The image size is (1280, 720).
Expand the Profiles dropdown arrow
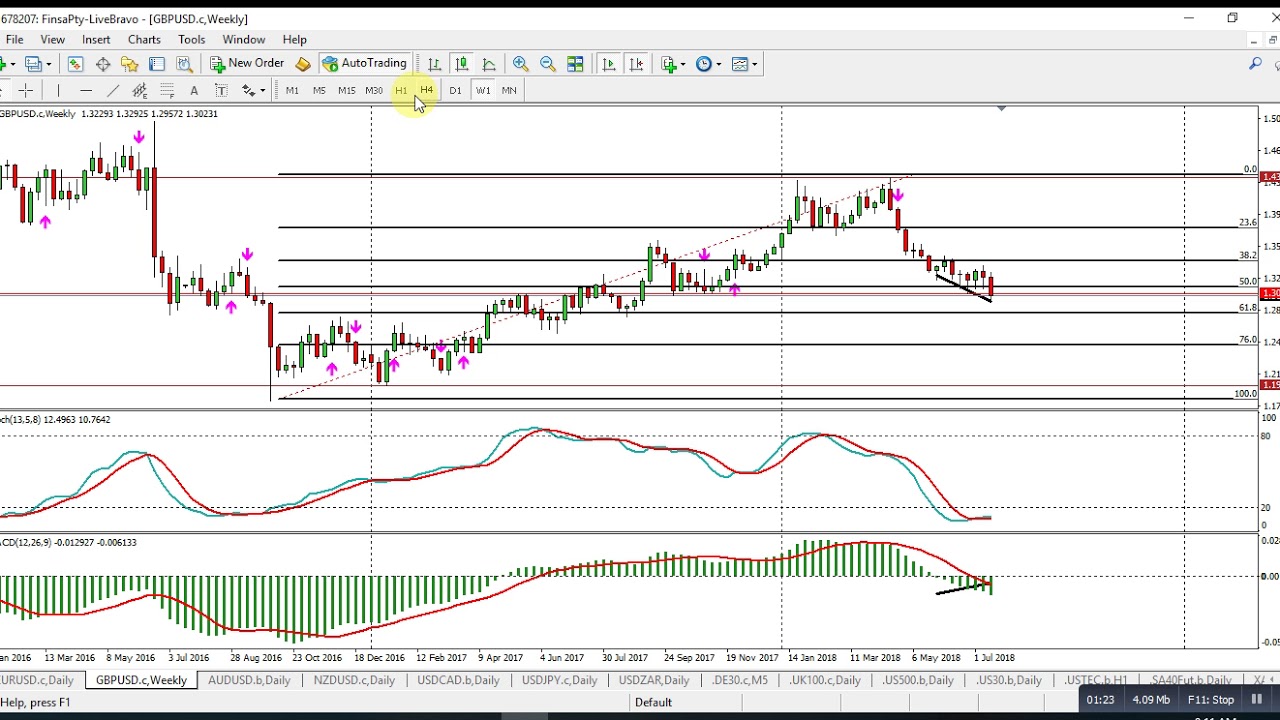(x=48, y=64)
